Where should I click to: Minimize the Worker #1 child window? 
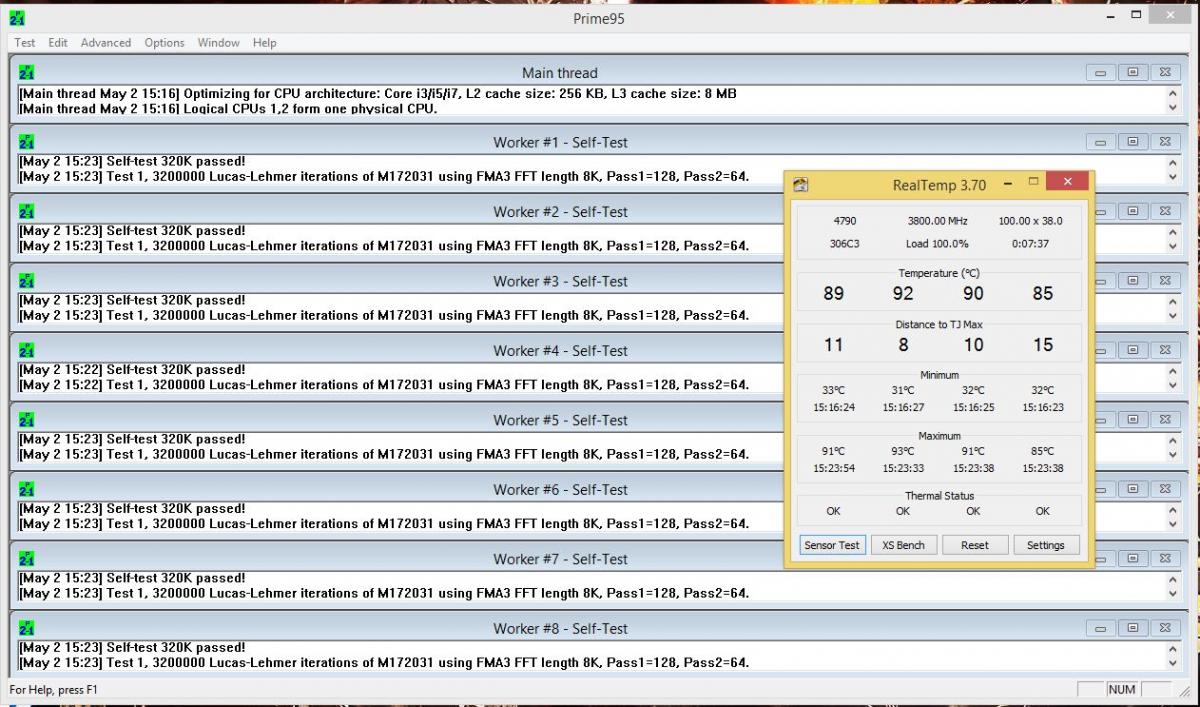[1100, 142]
